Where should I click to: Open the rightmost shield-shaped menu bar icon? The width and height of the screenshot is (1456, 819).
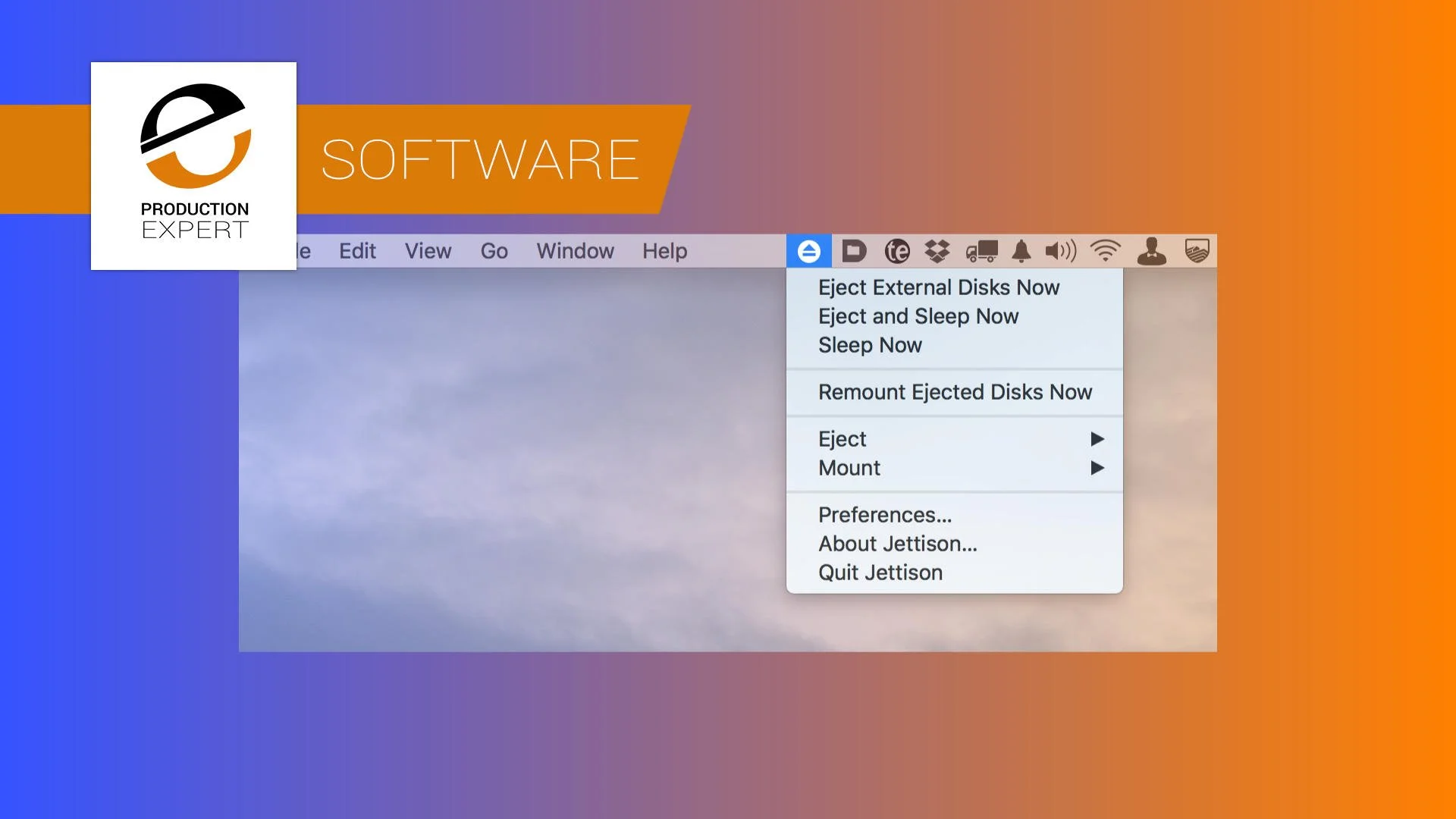[x=1197, y=250]
